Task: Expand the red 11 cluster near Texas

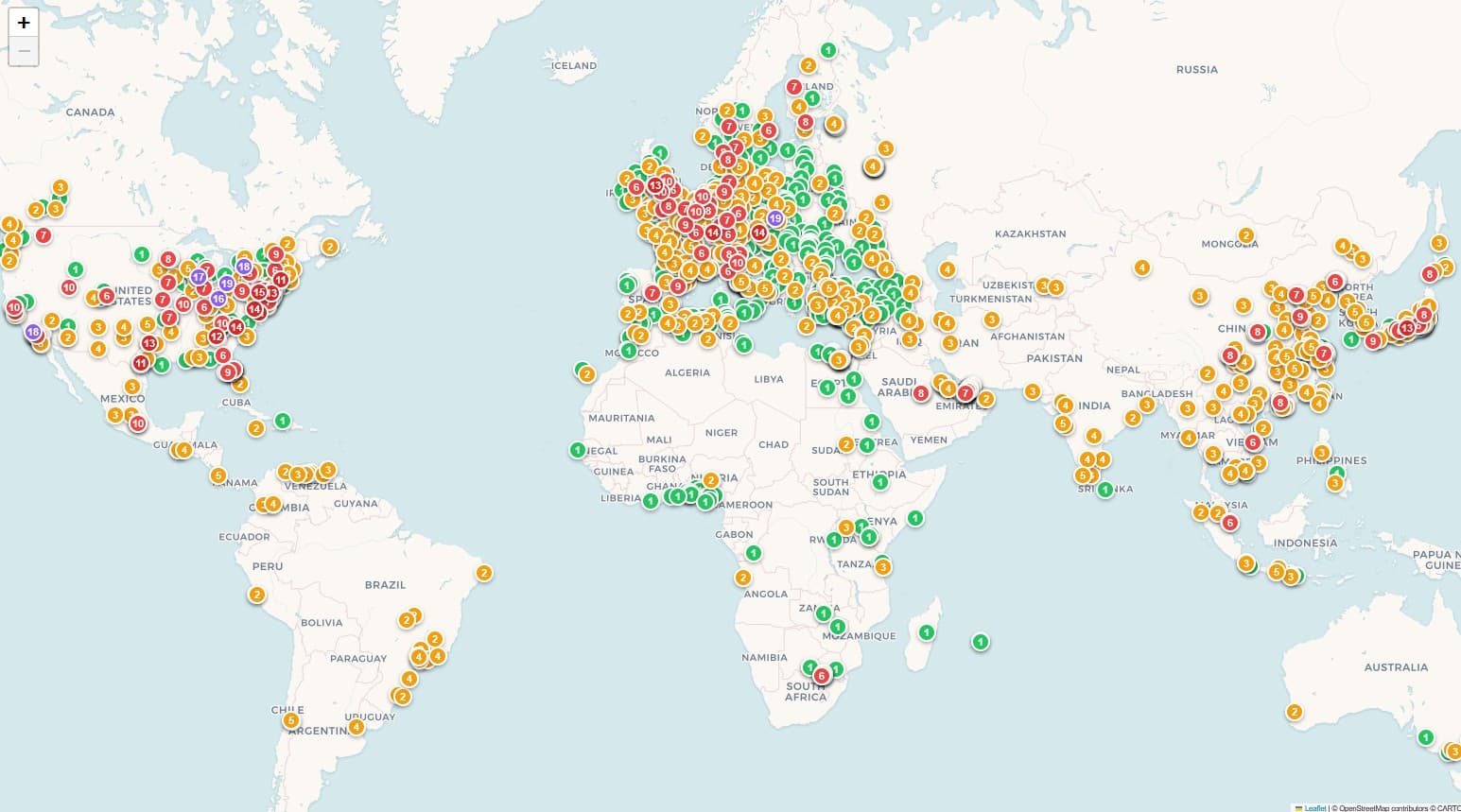Action: click(141, 363)
